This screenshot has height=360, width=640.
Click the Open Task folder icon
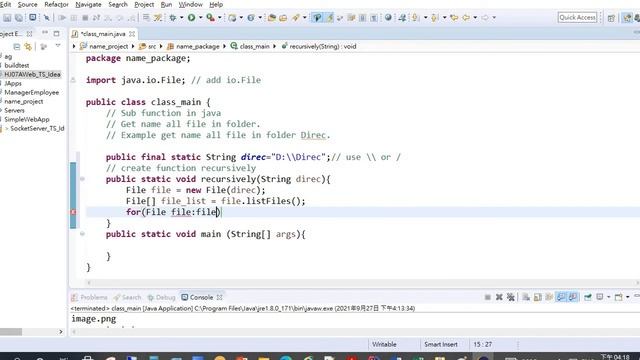click(x=283, y=18)
